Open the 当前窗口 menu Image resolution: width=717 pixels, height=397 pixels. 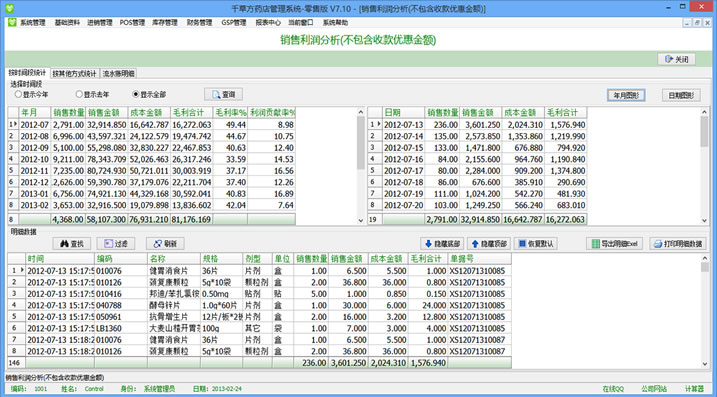[x=301, y=22]
